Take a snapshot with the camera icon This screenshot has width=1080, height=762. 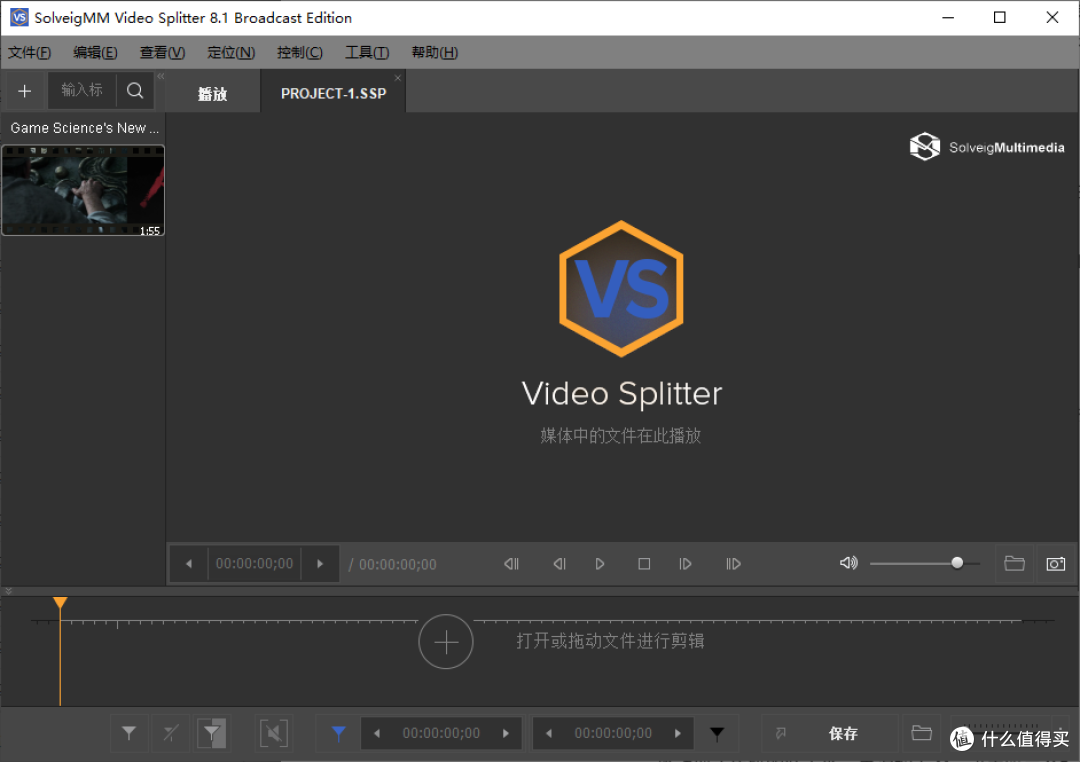1055,563
